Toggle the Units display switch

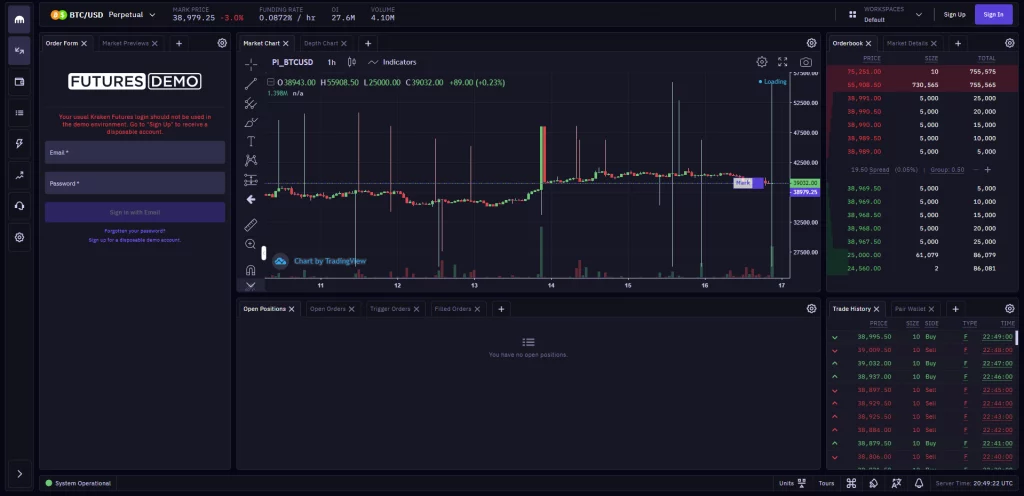tap(802, 483)
